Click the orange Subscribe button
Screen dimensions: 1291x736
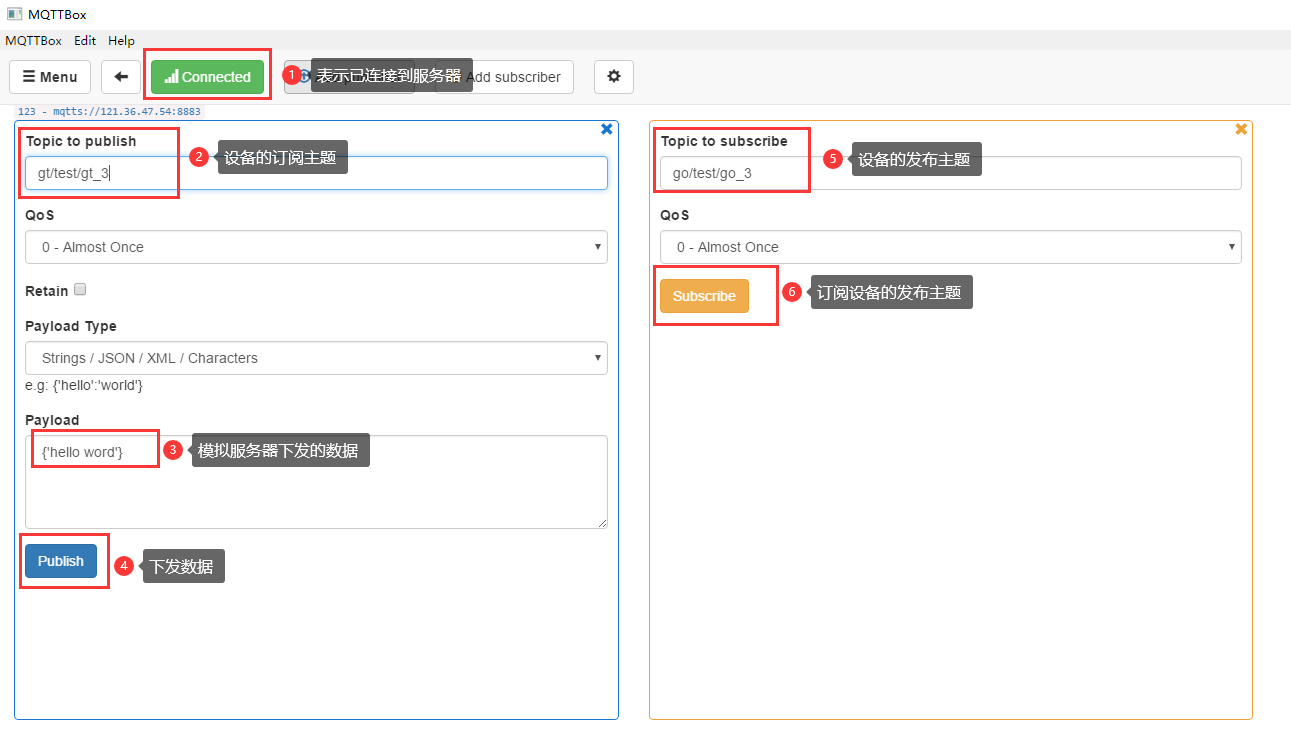704,296
